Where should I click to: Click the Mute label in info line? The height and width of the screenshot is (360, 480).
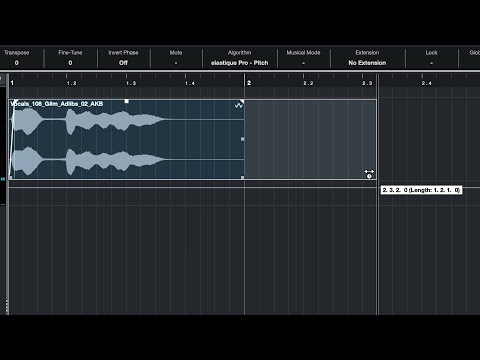176,53
